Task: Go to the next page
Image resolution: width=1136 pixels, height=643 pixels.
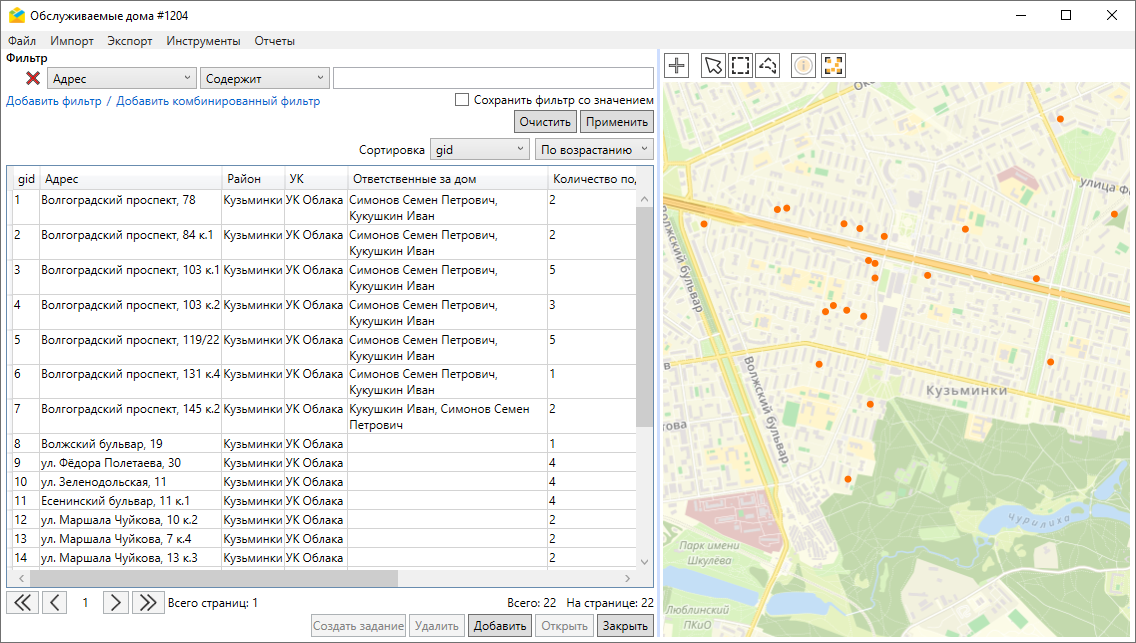Action: (x=116, y=602)
